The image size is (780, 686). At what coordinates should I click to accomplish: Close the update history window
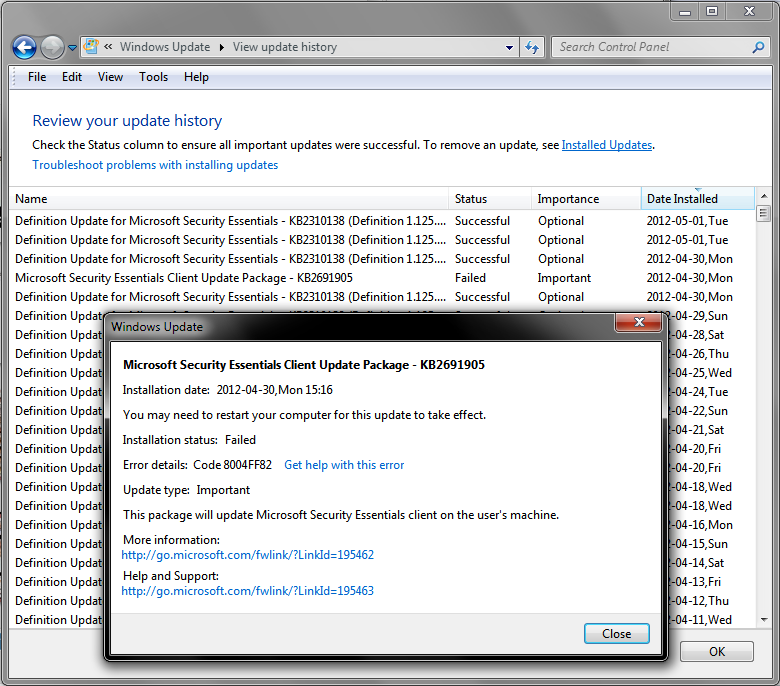(x=749, y=11)
